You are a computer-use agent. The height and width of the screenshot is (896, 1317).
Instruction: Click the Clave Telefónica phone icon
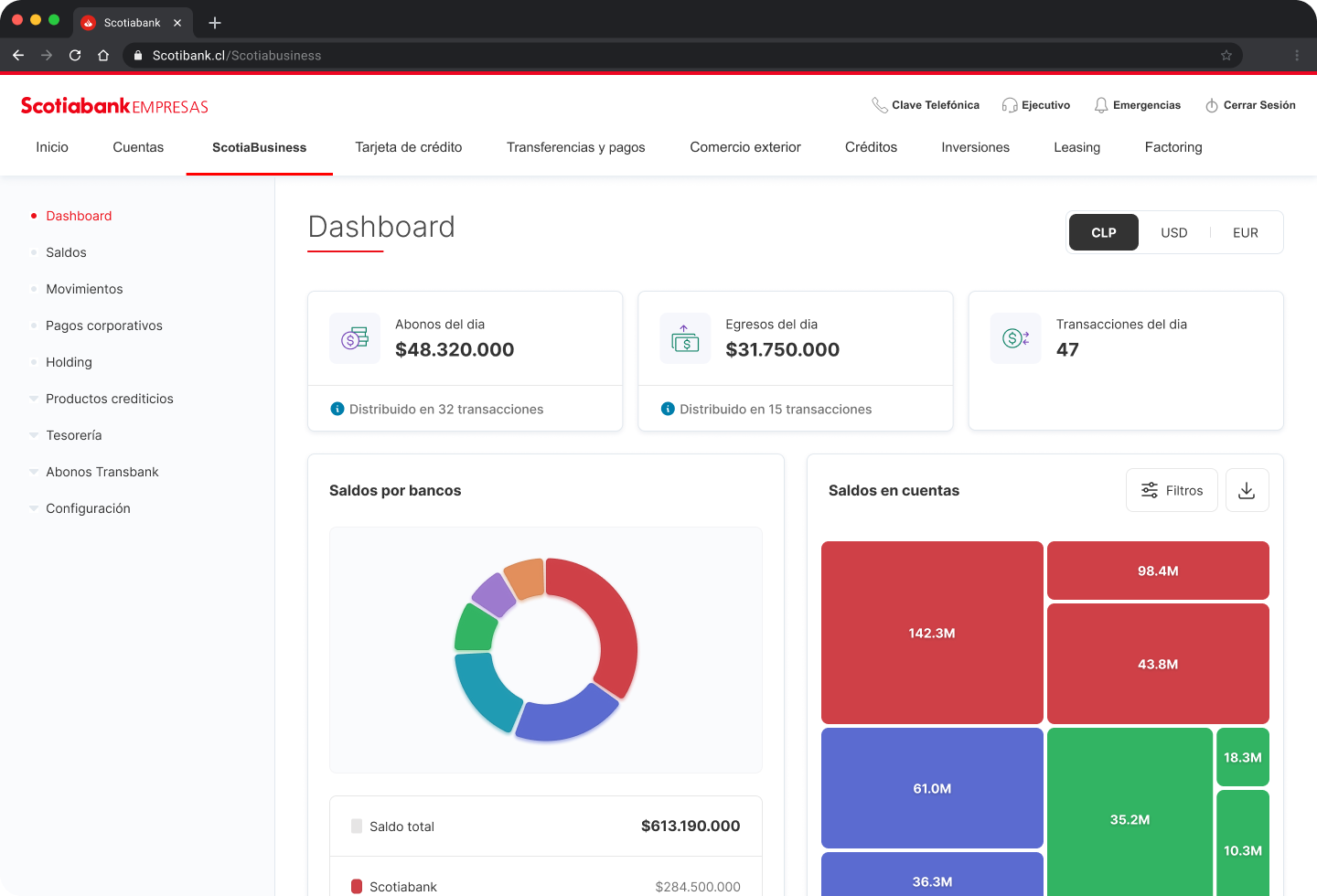[x=880, y=105]
